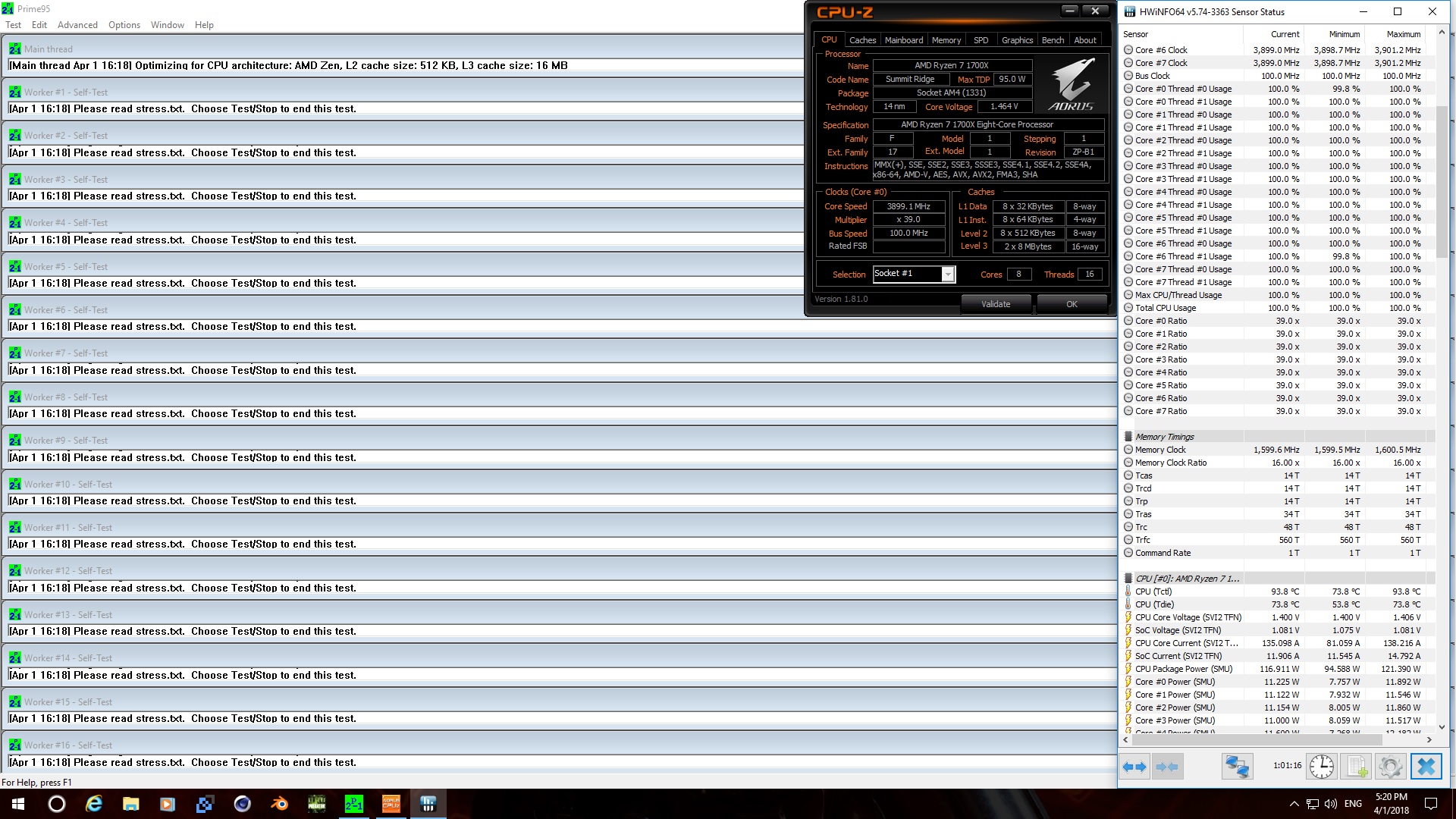Select CPU Package Power (SMU) row
Viewport: 1456px width, 819px height.
tap(1278, 669)
